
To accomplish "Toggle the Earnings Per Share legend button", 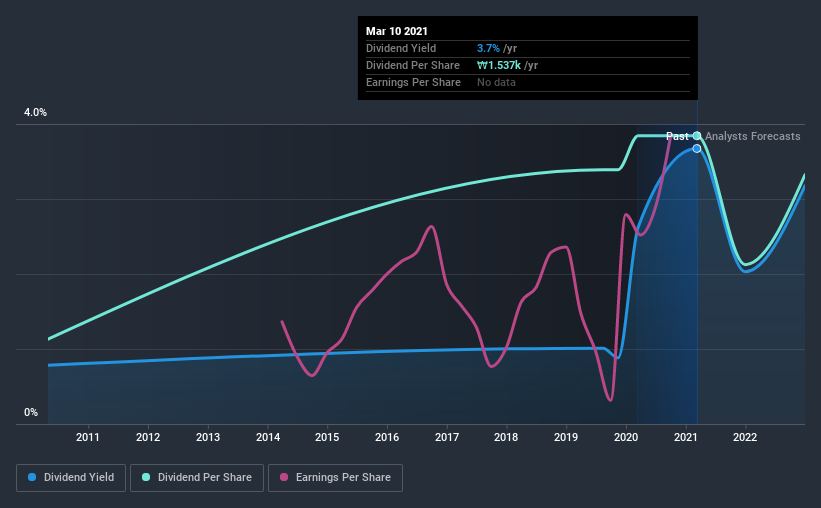I will [335, 478].
